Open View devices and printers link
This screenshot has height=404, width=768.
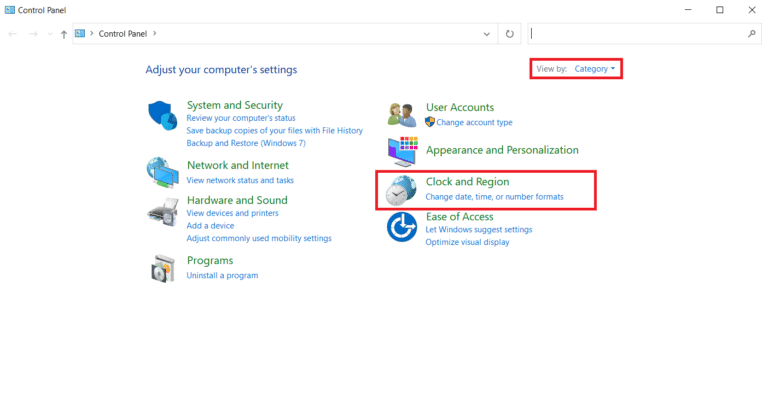(x=232, y=213)
